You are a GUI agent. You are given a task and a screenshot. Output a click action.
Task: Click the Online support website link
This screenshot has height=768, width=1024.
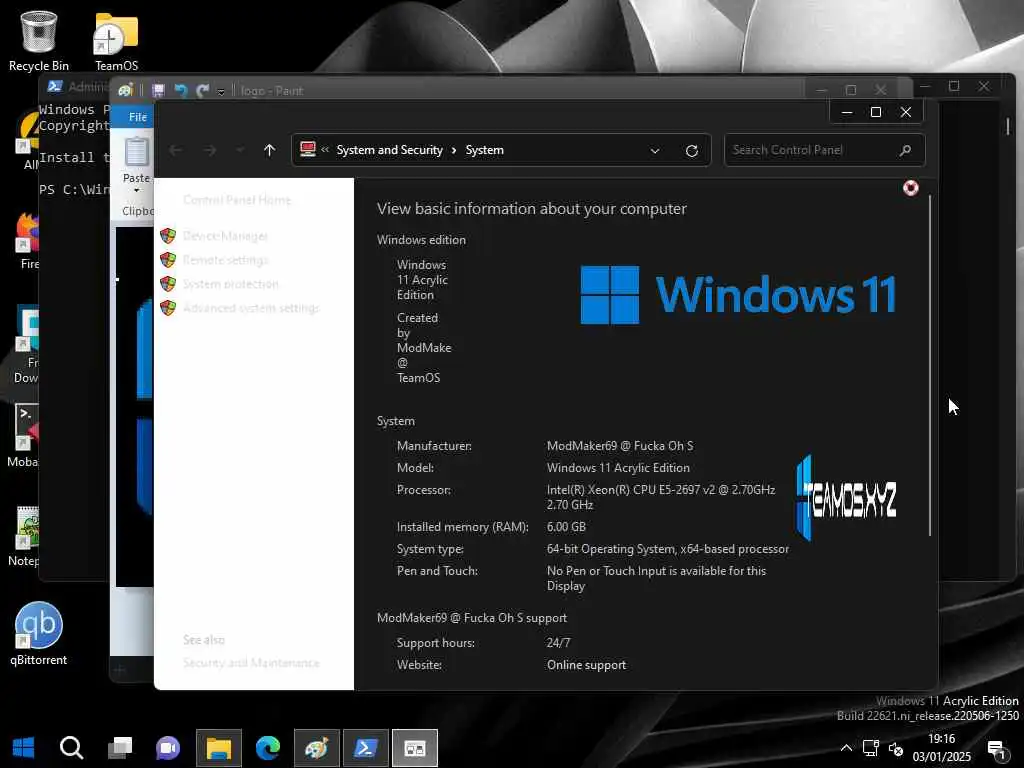pyautogui.click(x=586, y=665)
